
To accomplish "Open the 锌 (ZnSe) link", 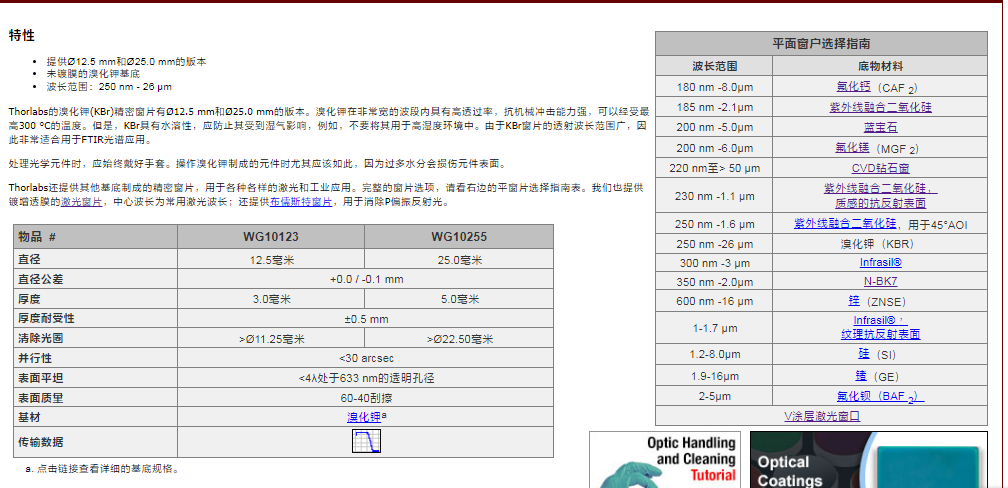I will (853, 301).
